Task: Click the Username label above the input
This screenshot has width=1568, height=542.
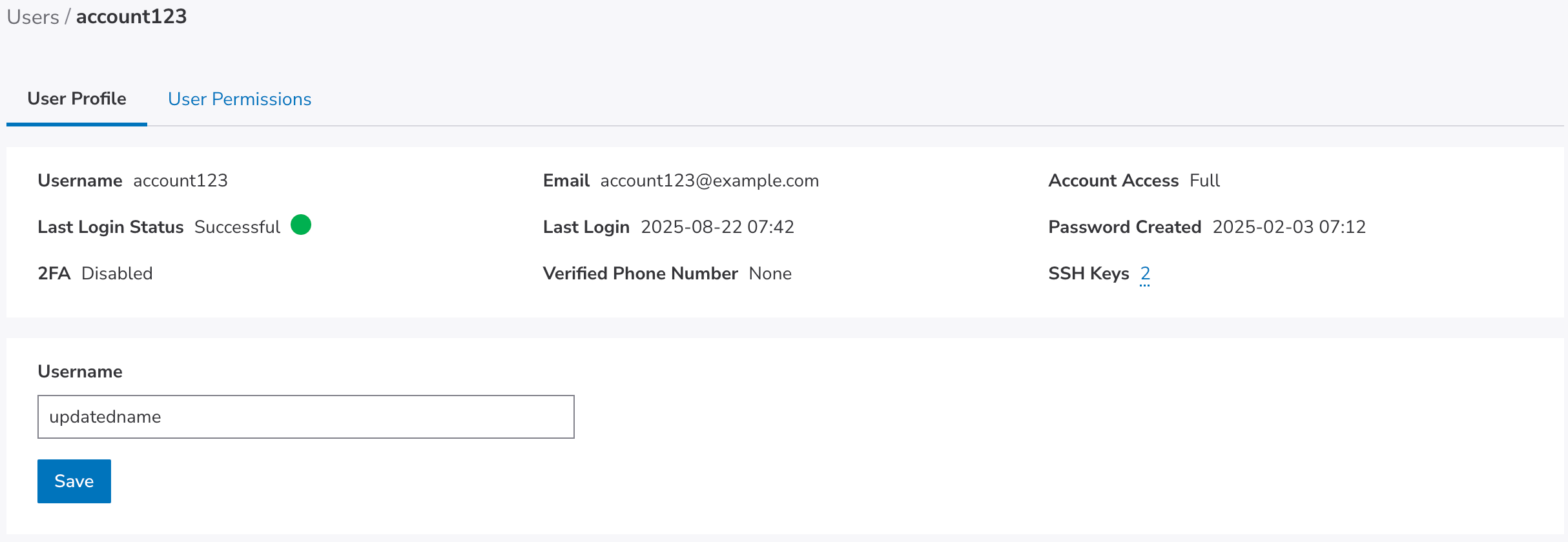Action: [x=80, y=372]
